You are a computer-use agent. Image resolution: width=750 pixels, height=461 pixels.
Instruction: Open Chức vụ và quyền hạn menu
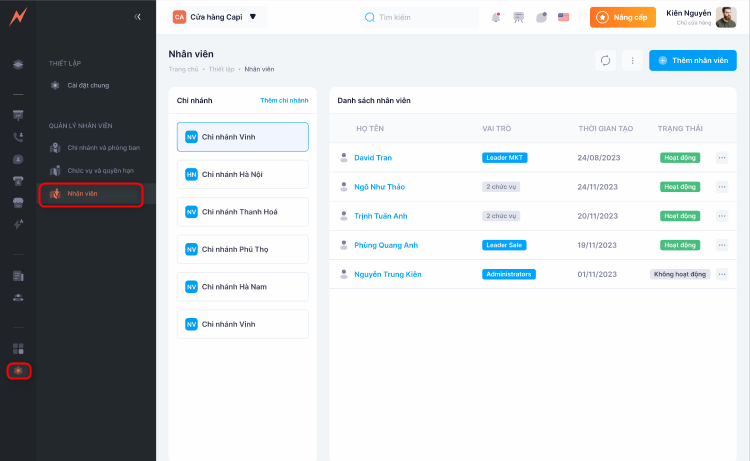(x=100, y=170)
